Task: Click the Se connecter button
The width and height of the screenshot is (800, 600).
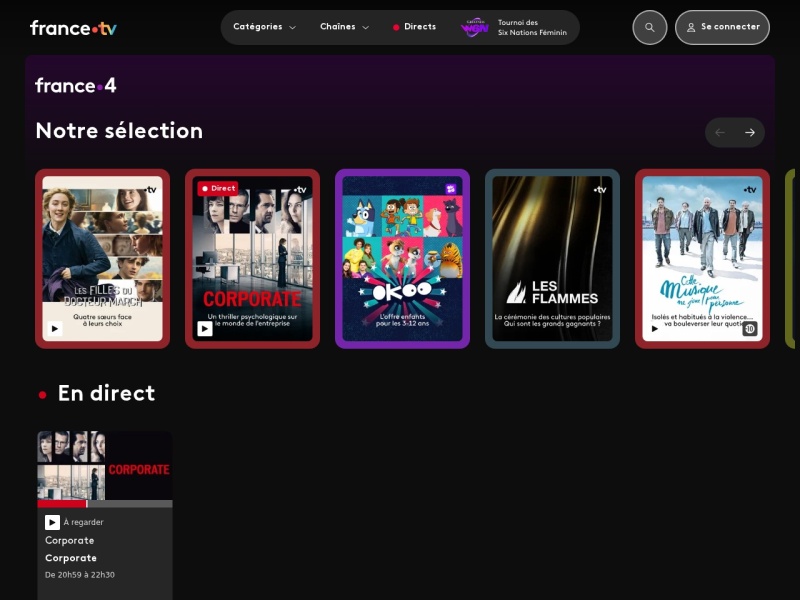Action: [x=722, y=28]
